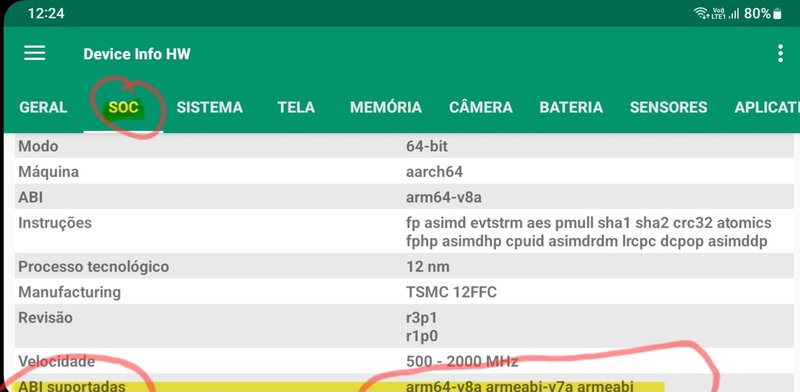Tap the 12:24 clock in status bar

pos(46,14)
